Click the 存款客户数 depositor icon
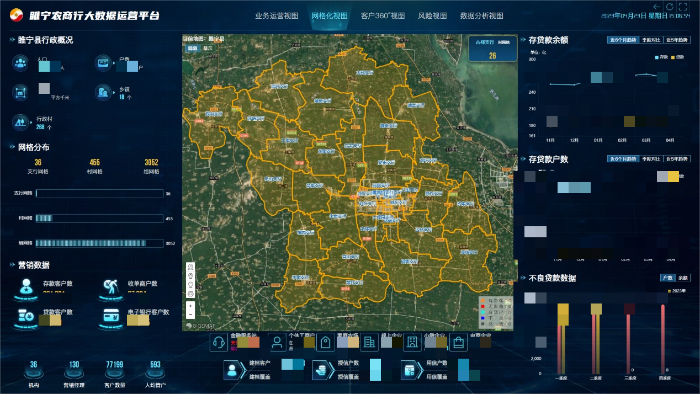 26,288
